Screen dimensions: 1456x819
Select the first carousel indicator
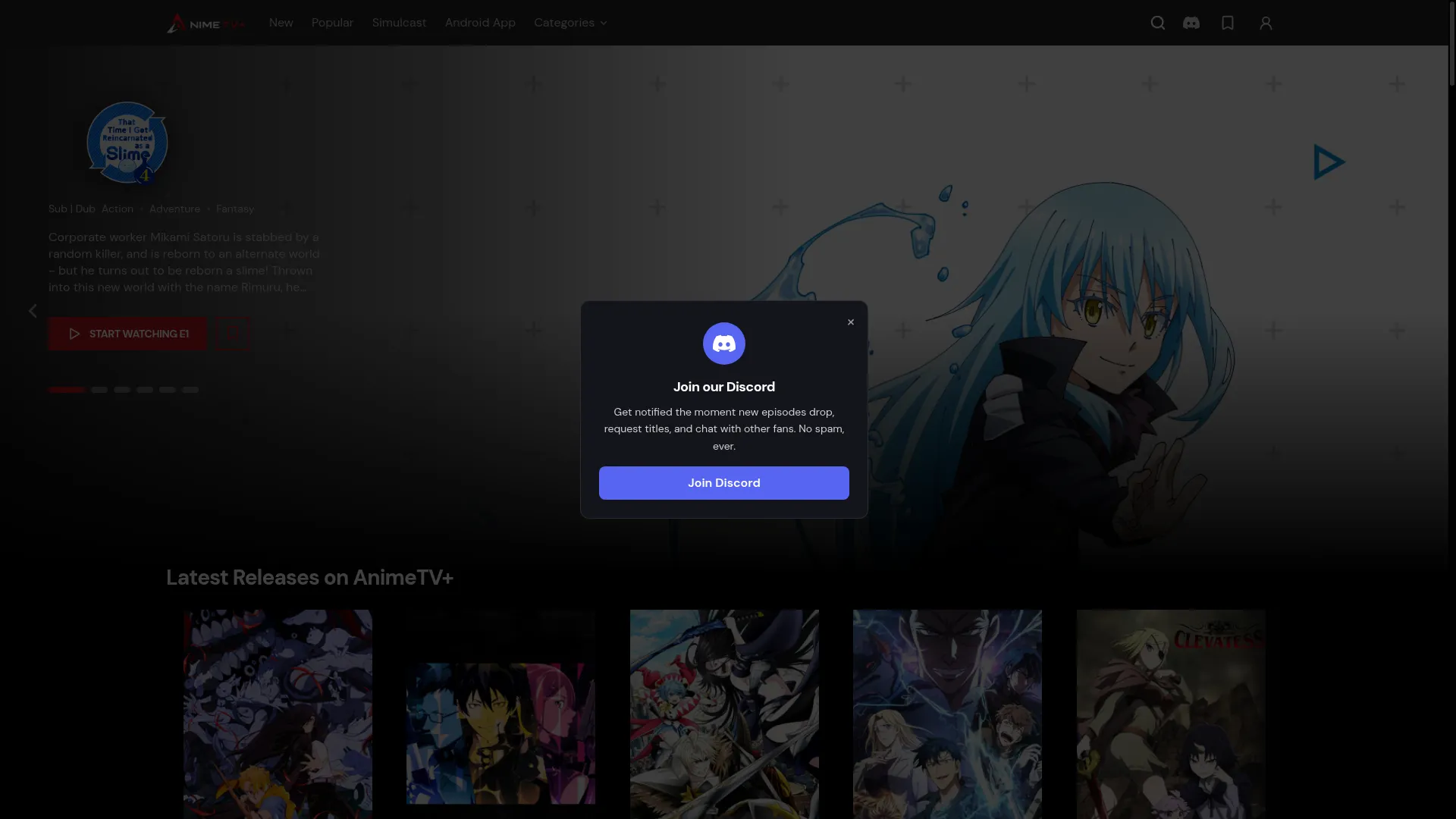pos(67,390)
